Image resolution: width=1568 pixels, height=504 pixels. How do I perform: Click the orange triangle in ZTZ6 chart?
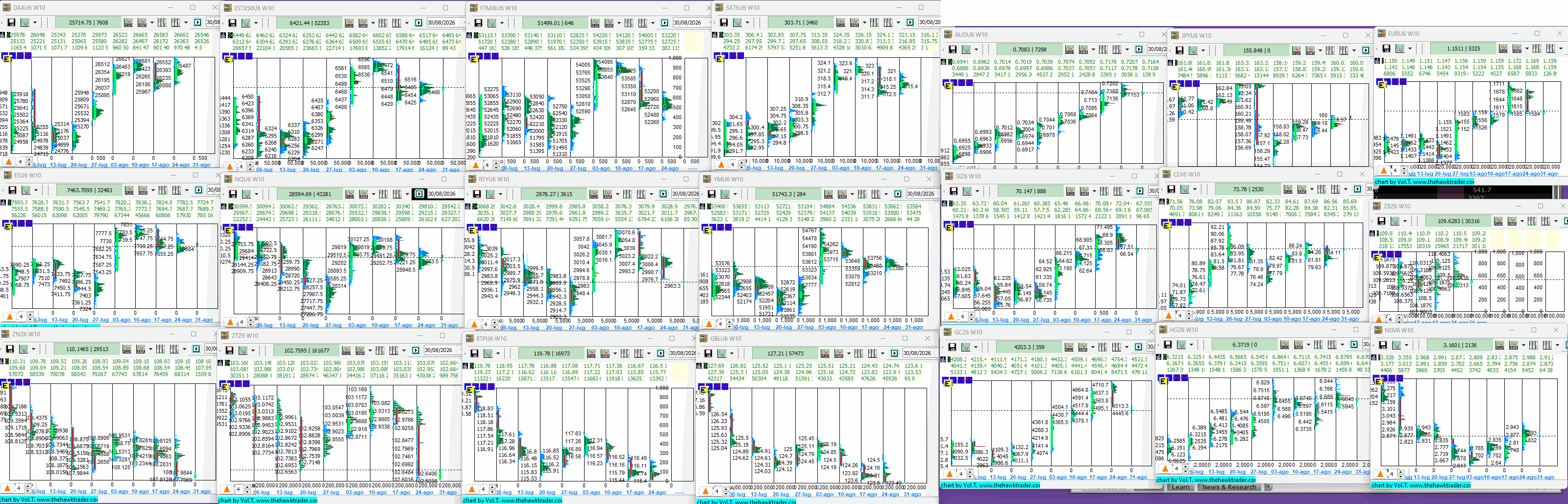pyautogui.click(x=227, y=488)
